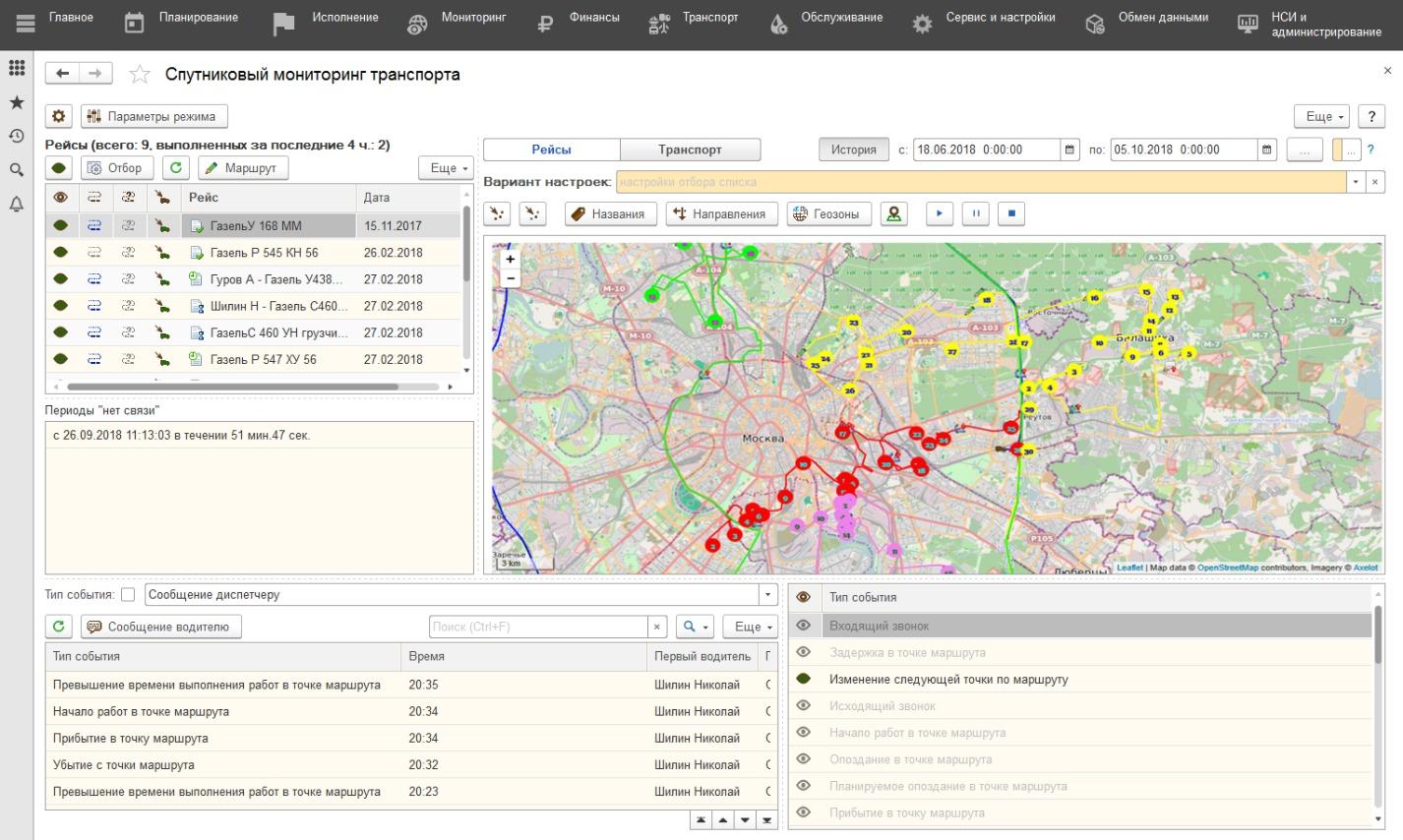1403x840 pixels.
Task: Zoom in the map with plus button
Action: tap(510, 260)
